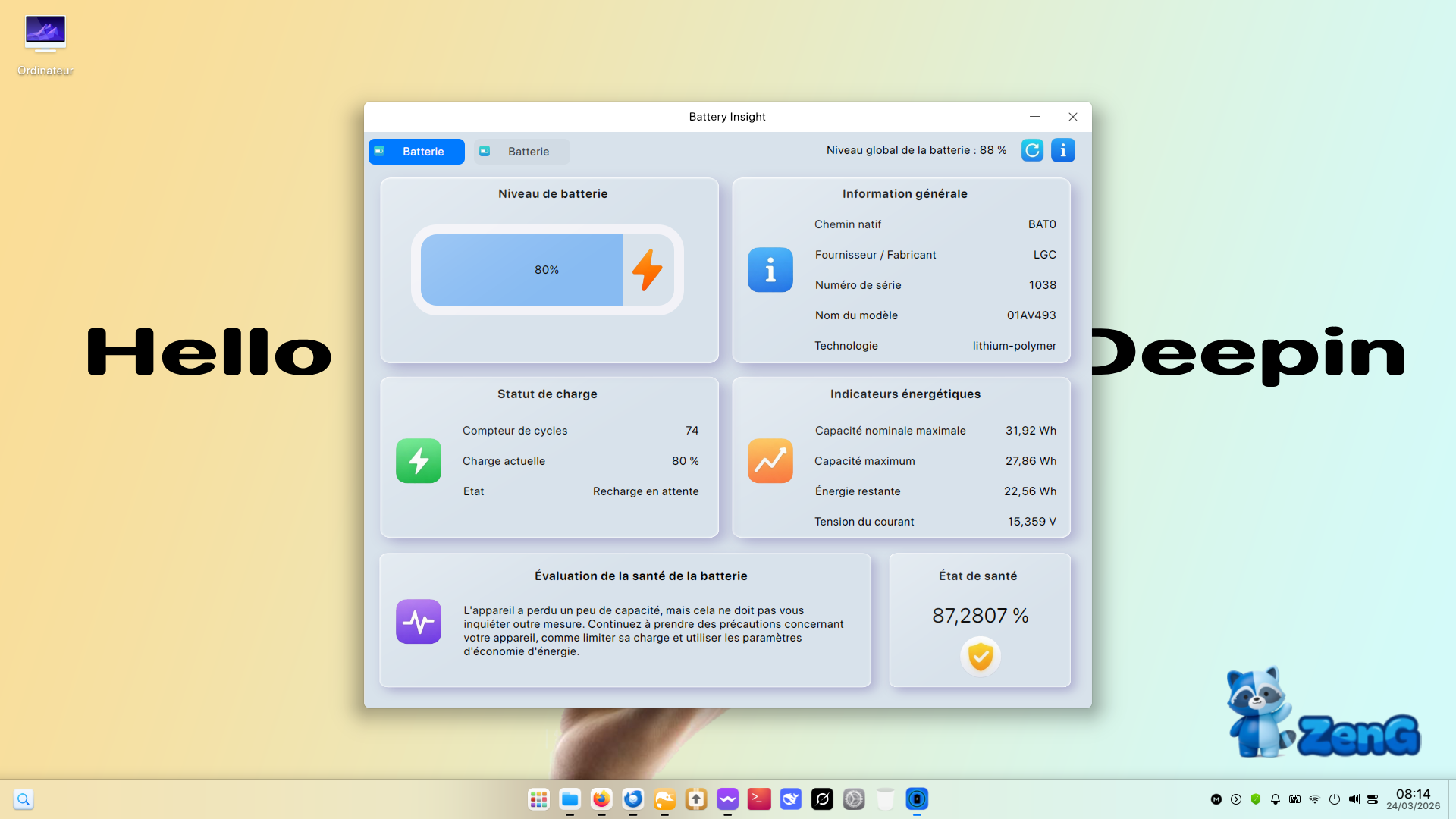Expand the tray arrow icon
Viewport: 1456px width, 819px height.
(x=1236, y=799)
